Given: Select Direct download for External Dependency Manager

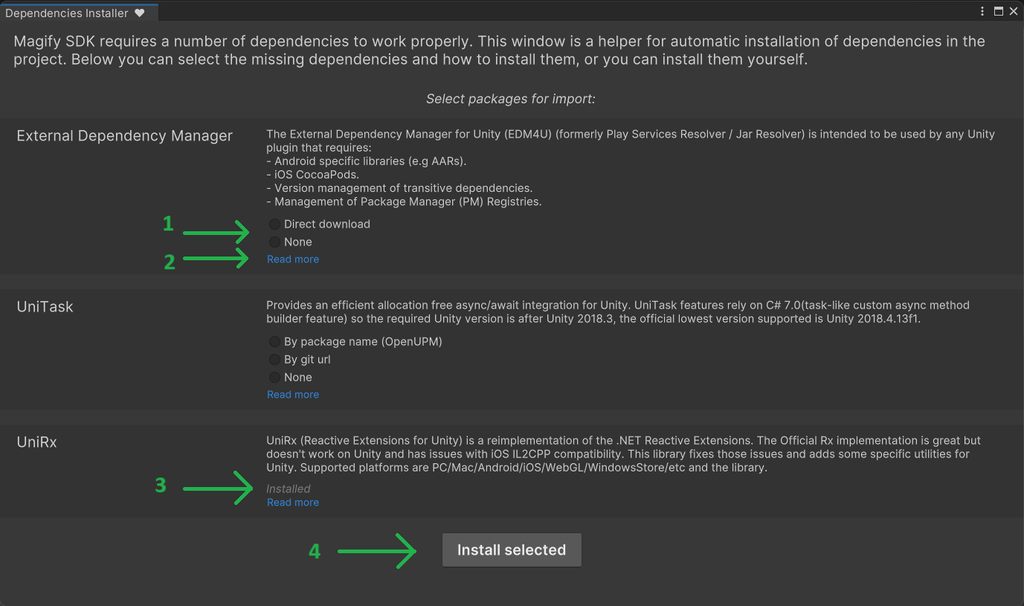Looking at the screenshot, I should (273, 224).
